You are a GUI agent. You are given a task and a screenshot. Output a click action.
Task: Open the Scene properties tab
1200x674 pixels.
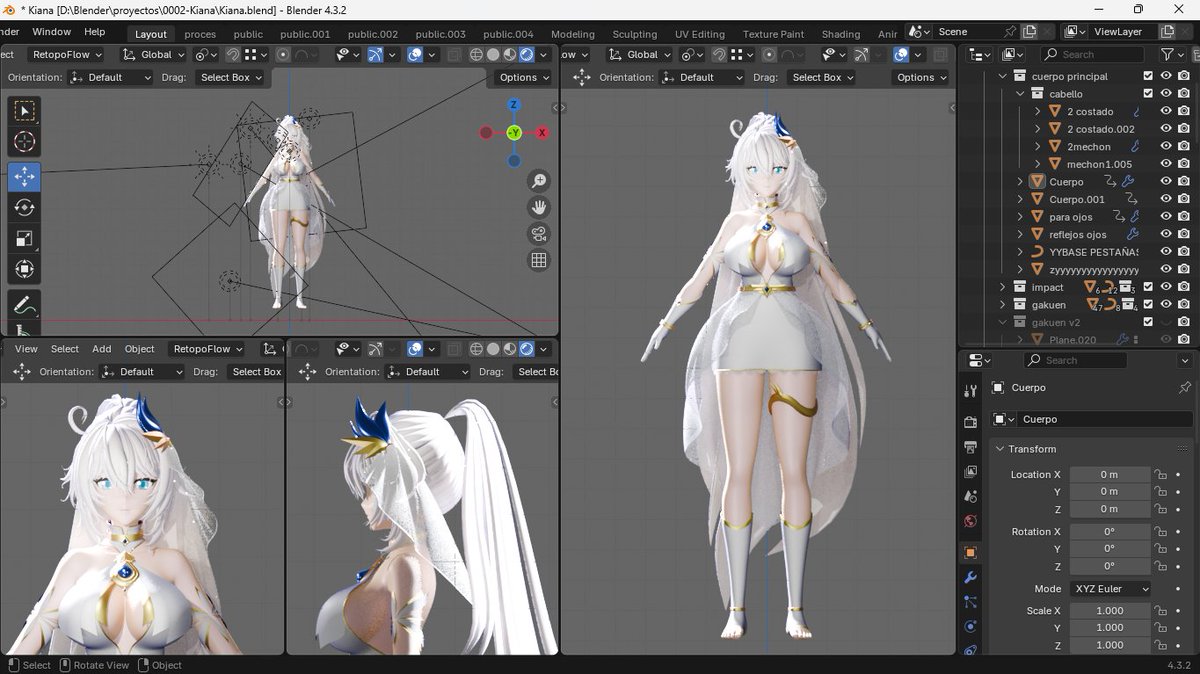coord(969,496)
